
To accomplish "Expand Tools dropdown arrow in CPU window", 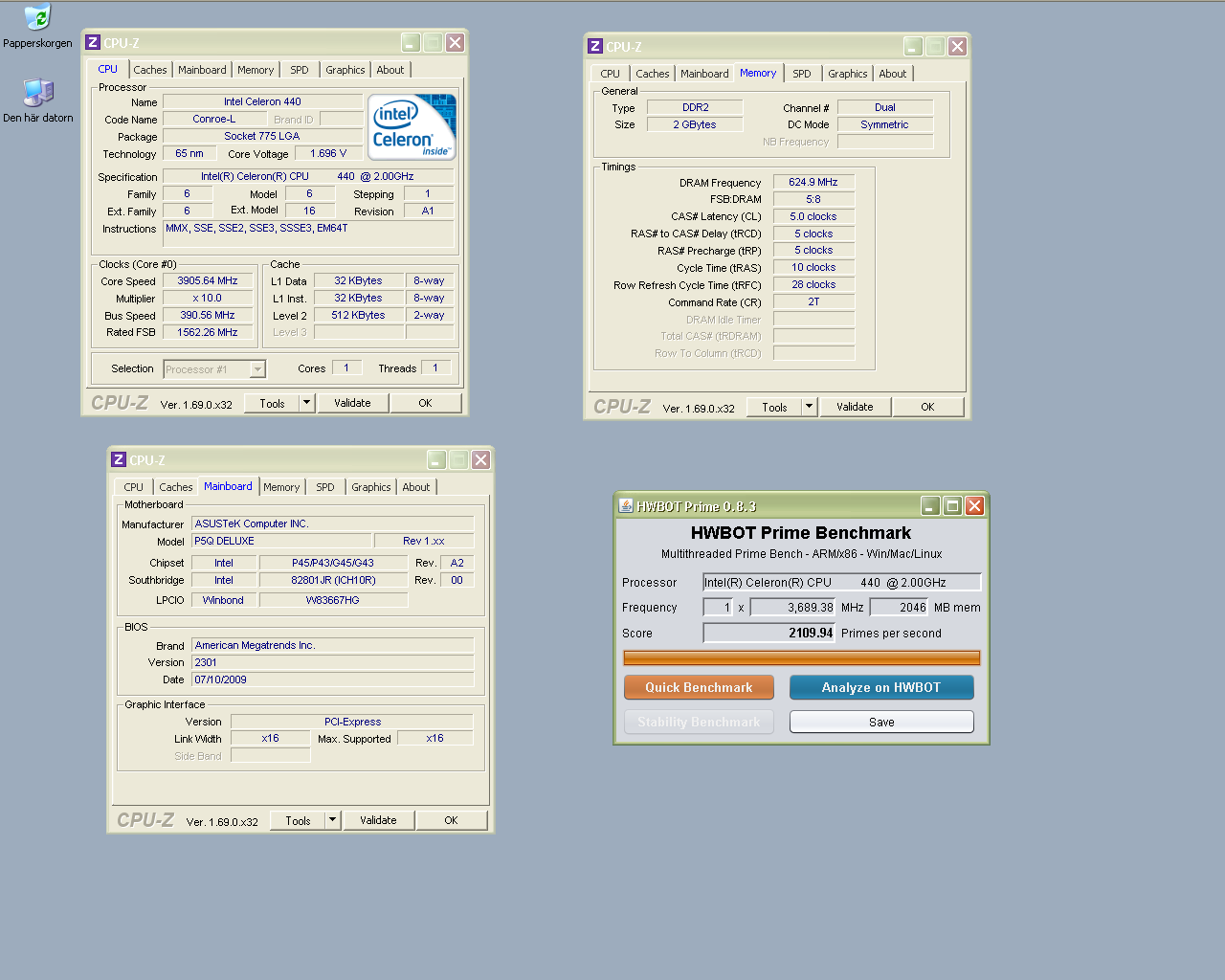I will pyautogui.click(x=307, y=403).
